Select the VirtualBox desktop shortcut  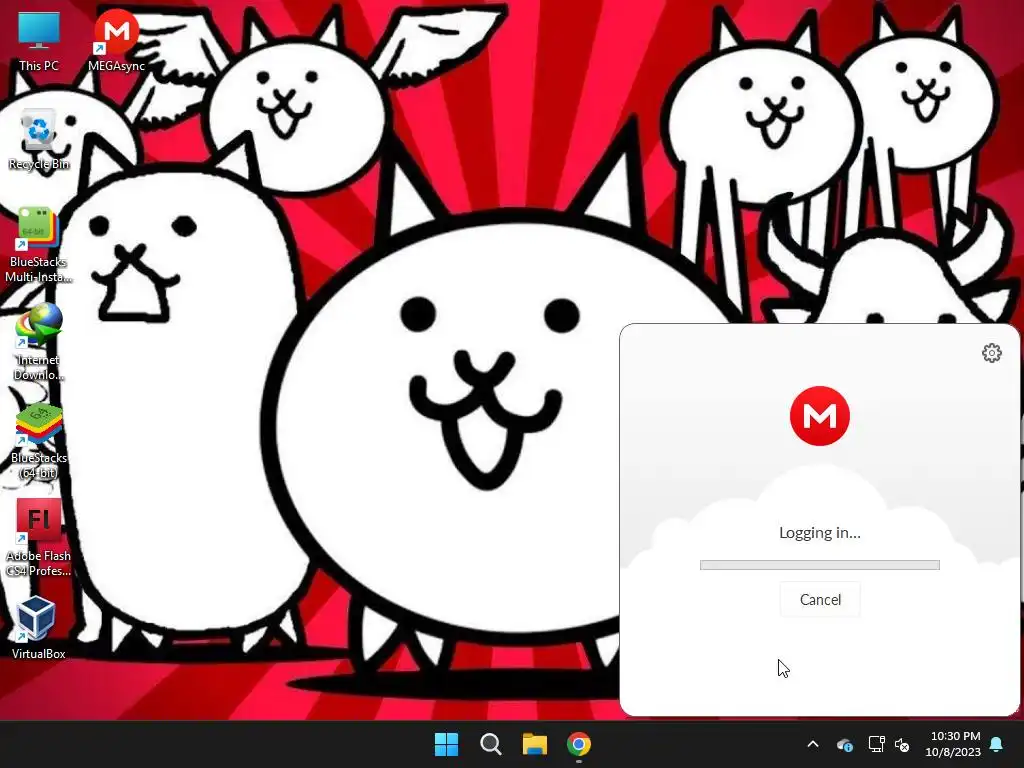point(39,628)
